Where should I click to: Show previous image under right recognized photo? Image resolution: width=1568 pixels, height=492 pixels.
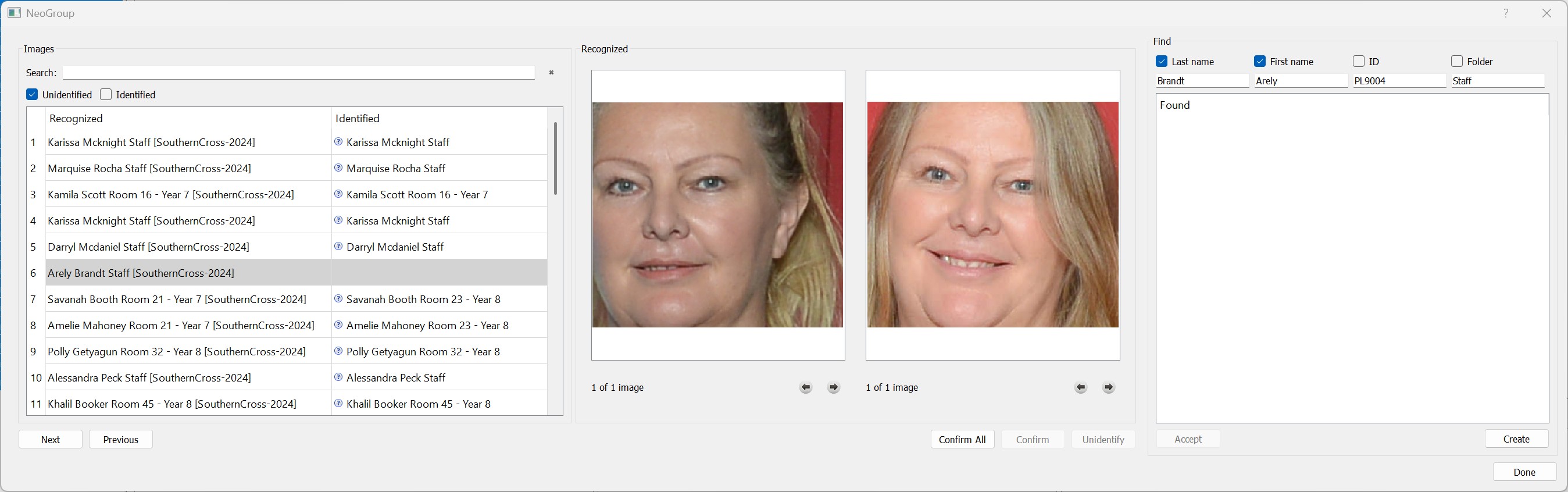1081,387
